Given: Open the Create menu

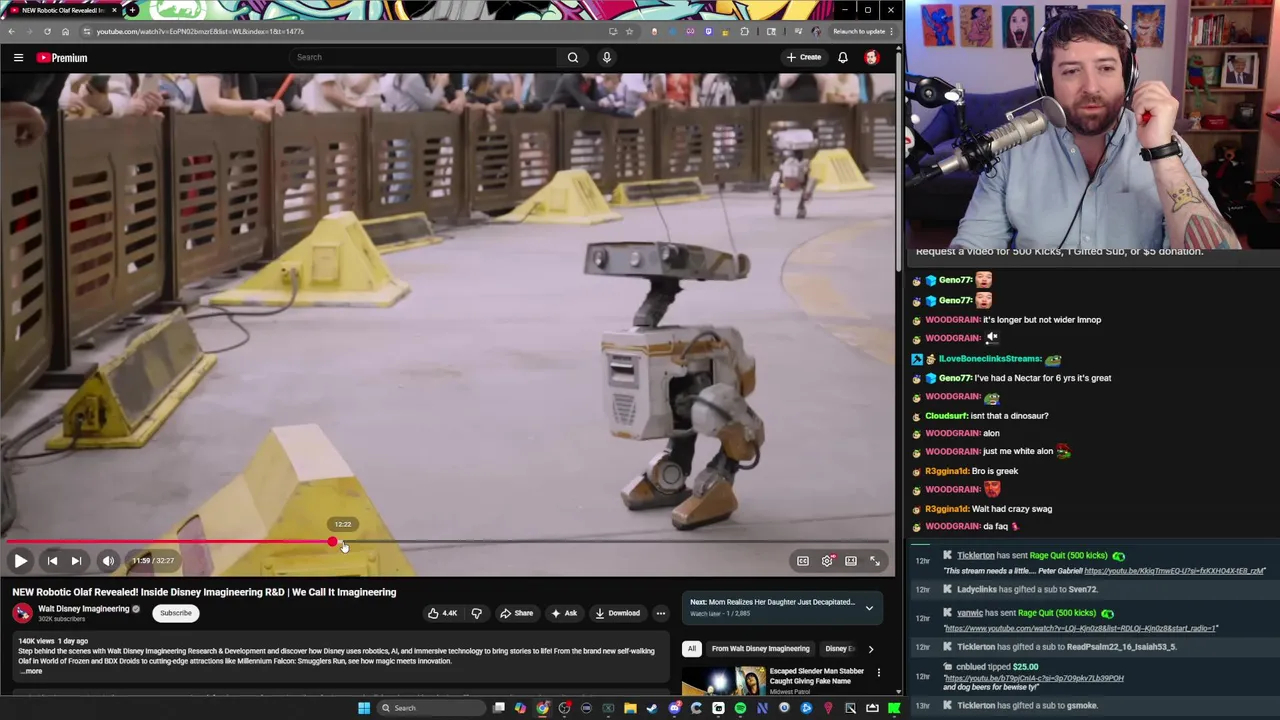Looking at the screenshot, I should pos(803,57).
